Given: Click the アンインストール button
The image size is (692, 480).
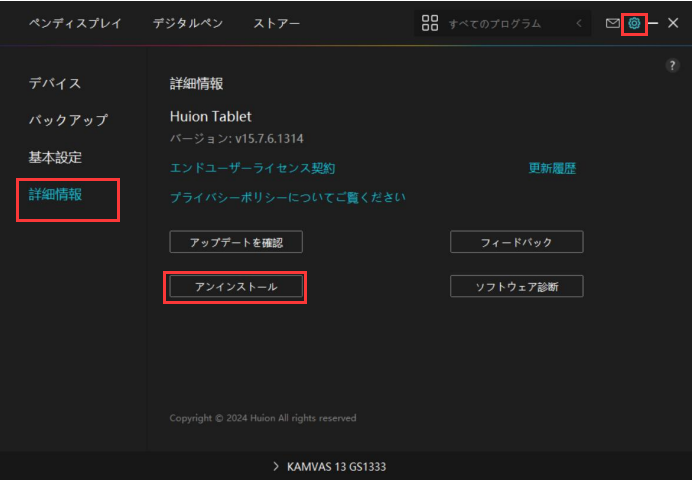Looking at the screenshot, I should tap(236, 286).
